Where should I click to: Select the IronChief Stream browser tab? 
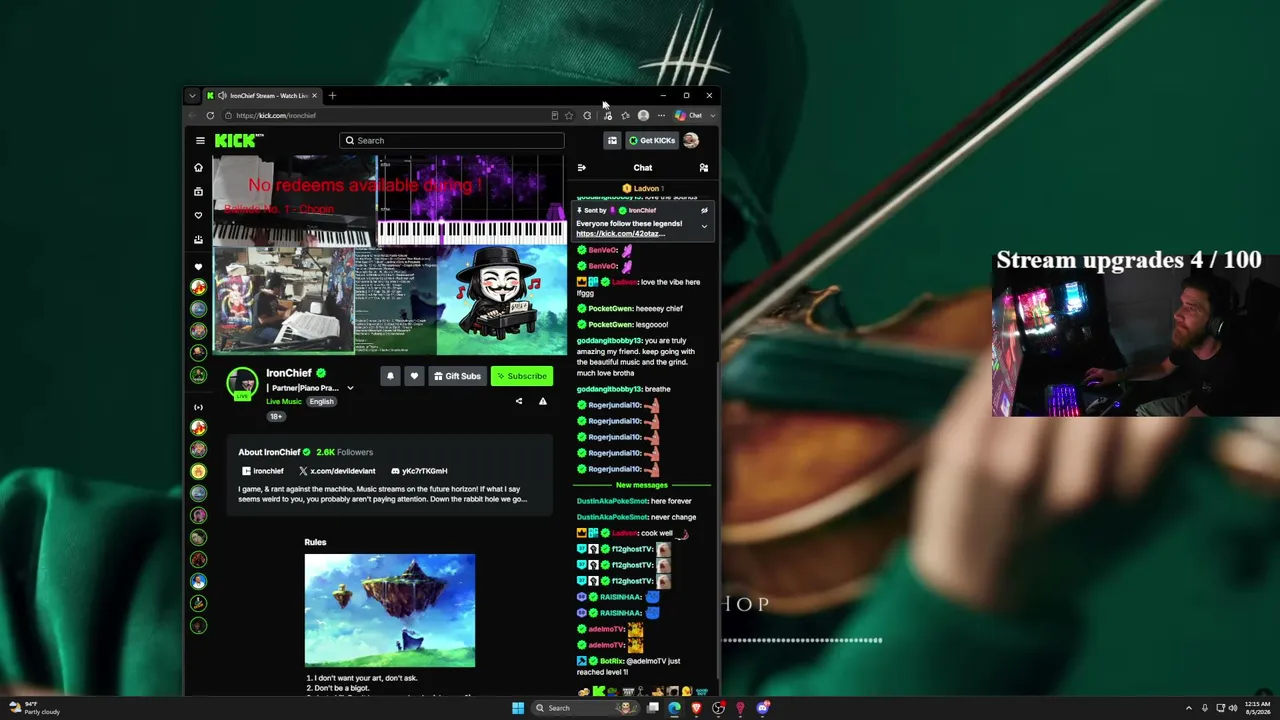[x=262, y=96]
